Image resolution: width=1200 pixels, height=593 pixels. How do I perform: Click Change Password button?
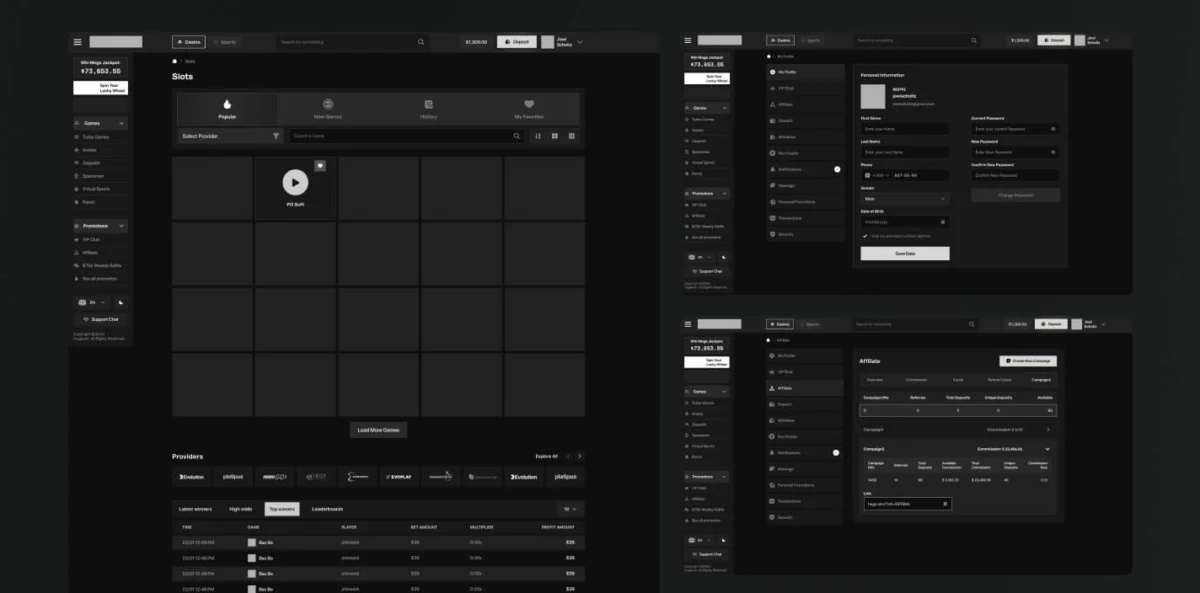[1015, 195]
